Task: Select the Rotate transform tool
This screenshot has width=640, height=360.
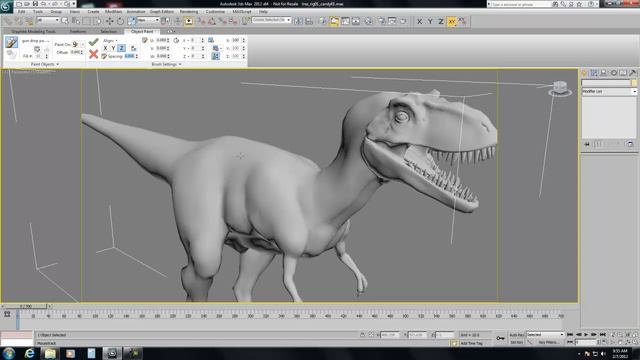Action: pyautogui.click(x=120, y=21)
